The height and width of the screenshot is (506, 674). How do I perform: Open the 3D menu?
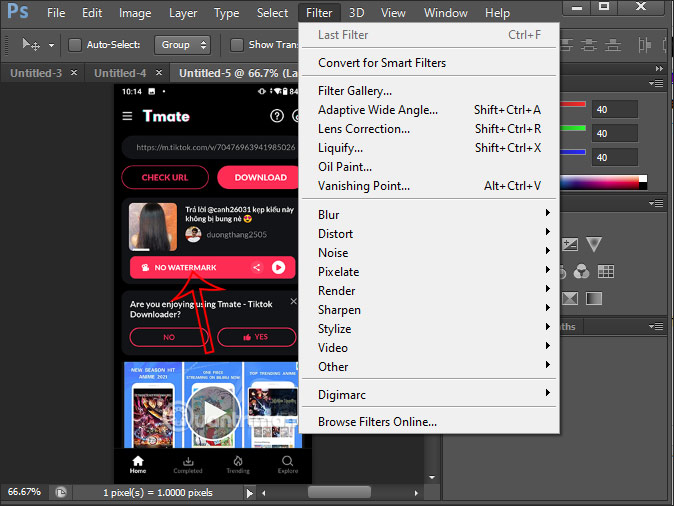pos(356,13)
